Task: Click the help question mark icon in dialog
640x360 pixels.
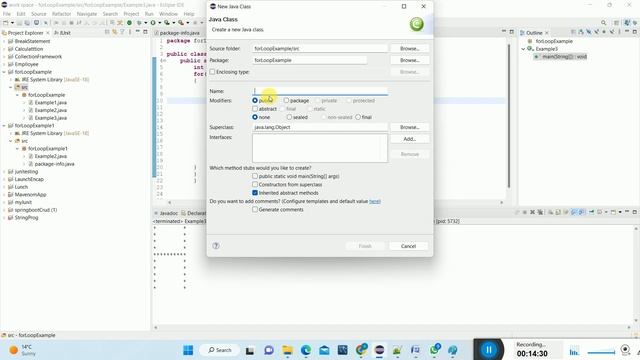Action: (216, 246)
